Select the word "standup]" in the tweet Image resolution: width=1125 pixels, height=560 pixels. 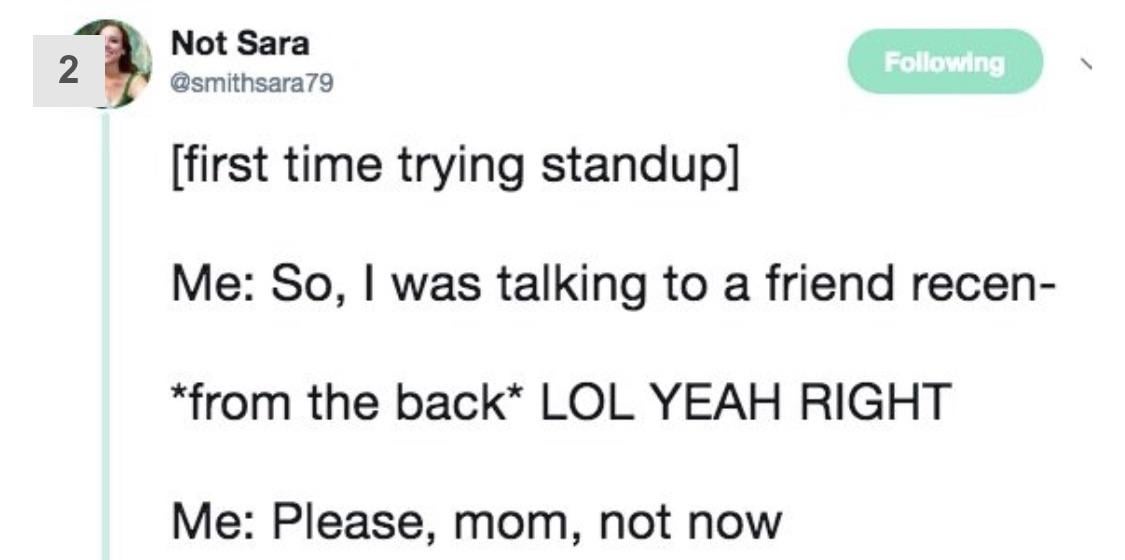pyautogui.click(x=640, y=167)
